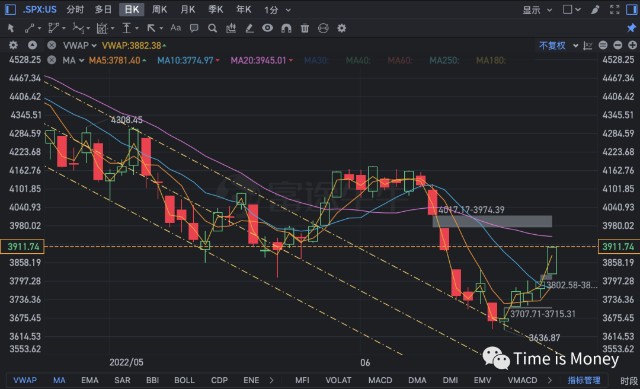Select the chart calculation measuring tool
Viewport: 640px width, 389px height.
tap(102, 28)
